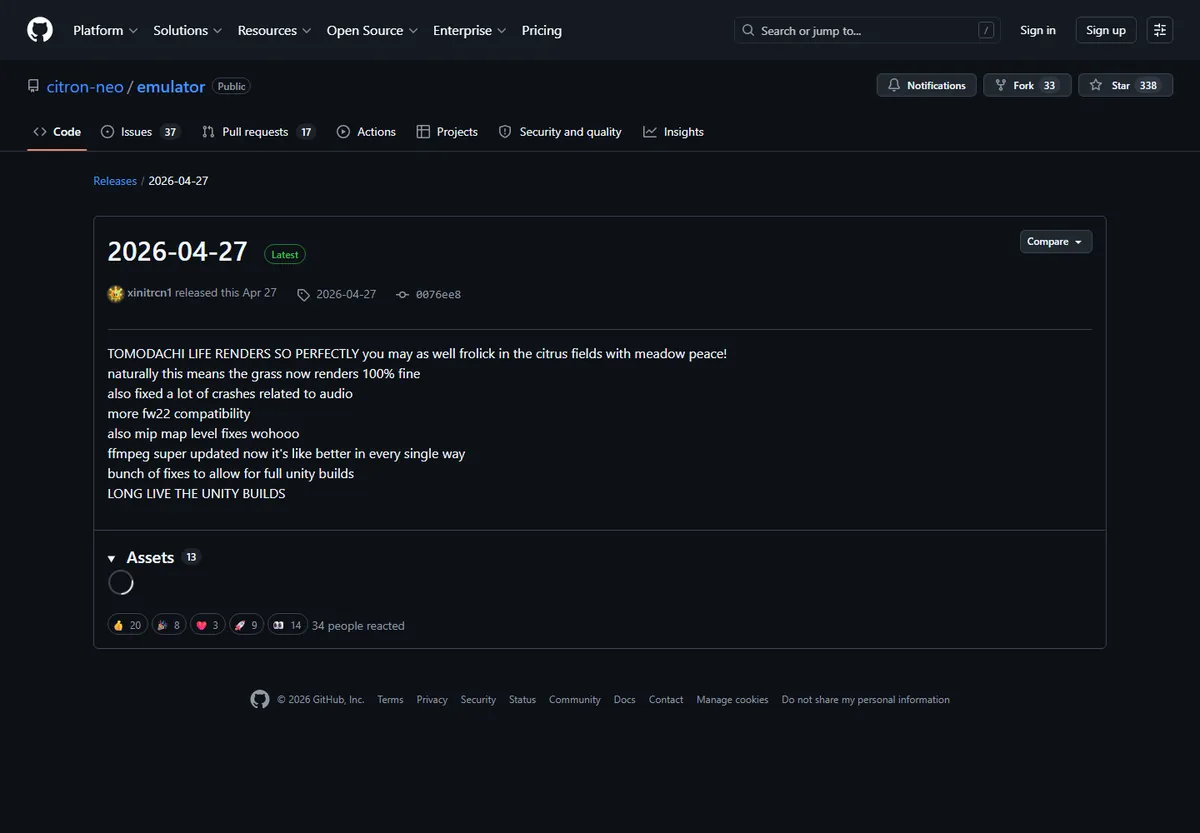The image size is (1200, 833).
Task: Switch to Security and quality tab
Action: tap(560, 132)
